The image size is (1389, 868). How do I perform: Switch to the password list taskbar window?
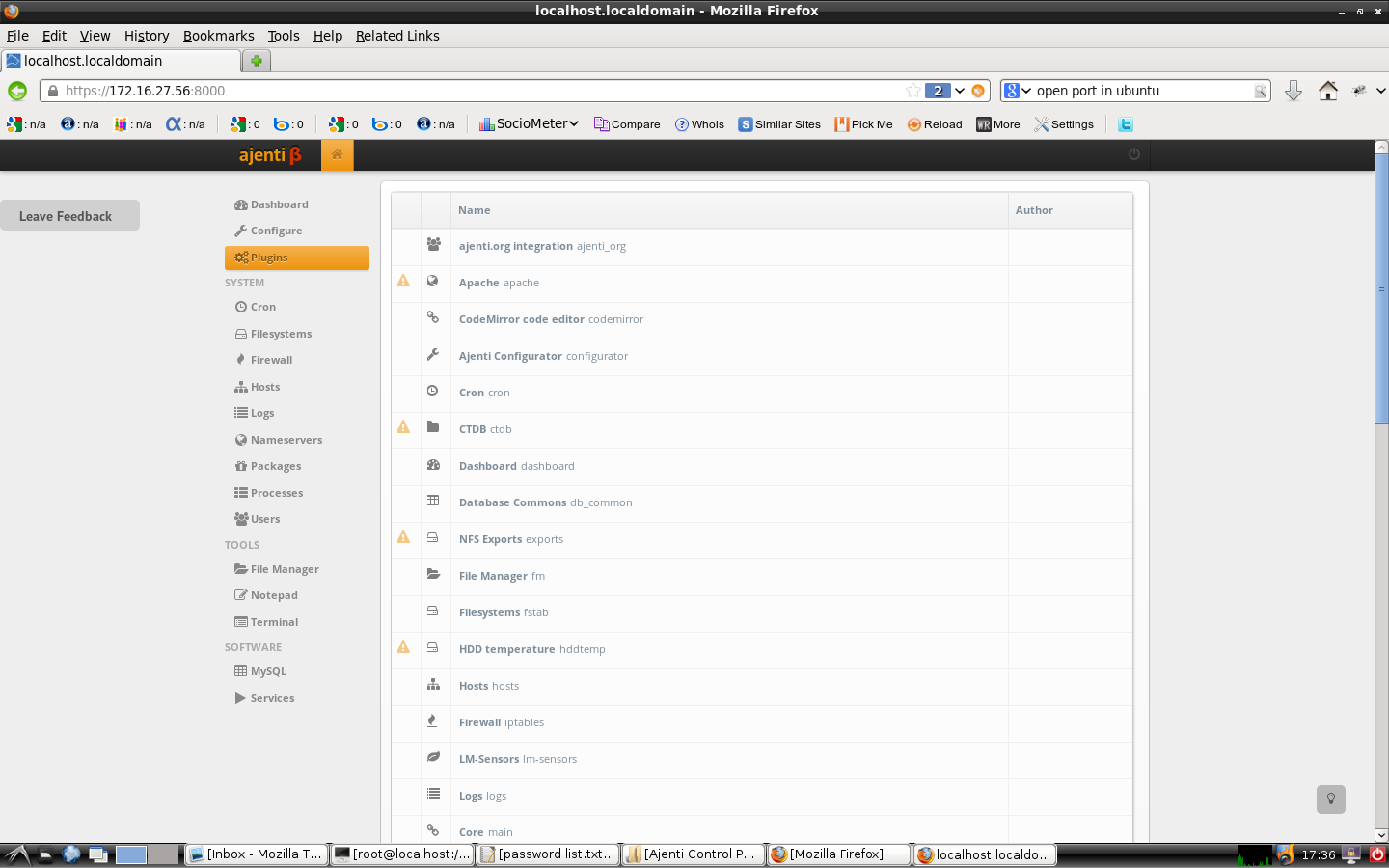tap(547, 854)
